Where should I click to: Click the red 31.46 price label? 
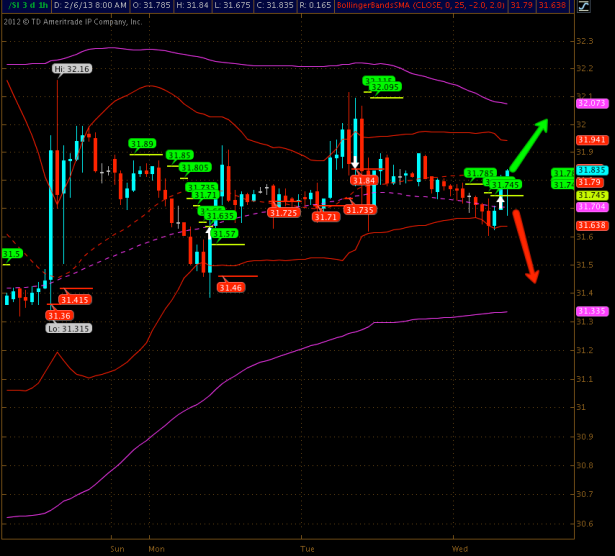point(231,288)
